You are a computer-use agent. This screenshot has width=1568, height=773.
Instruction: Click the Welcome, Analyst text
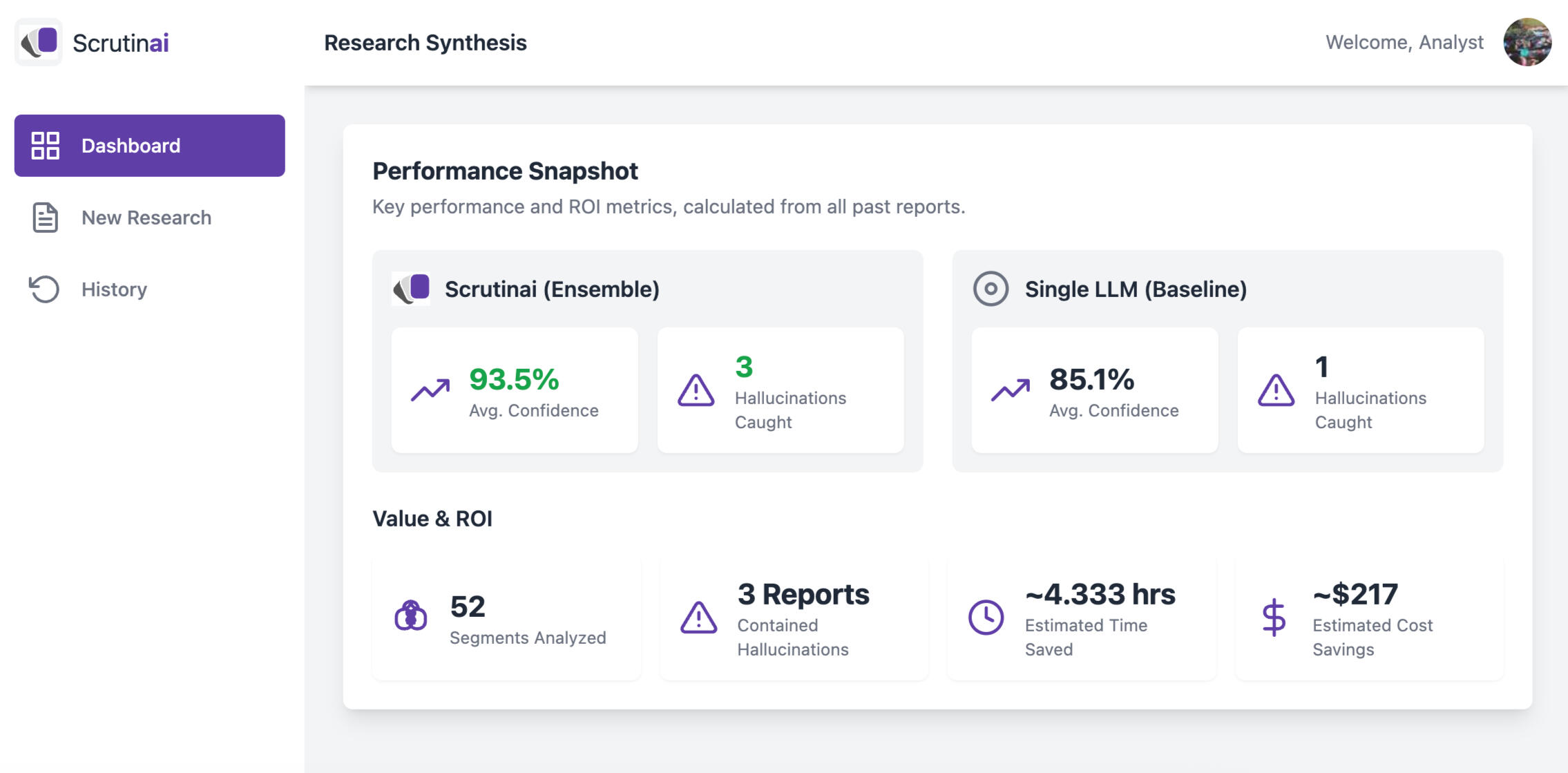(1404, 42)
